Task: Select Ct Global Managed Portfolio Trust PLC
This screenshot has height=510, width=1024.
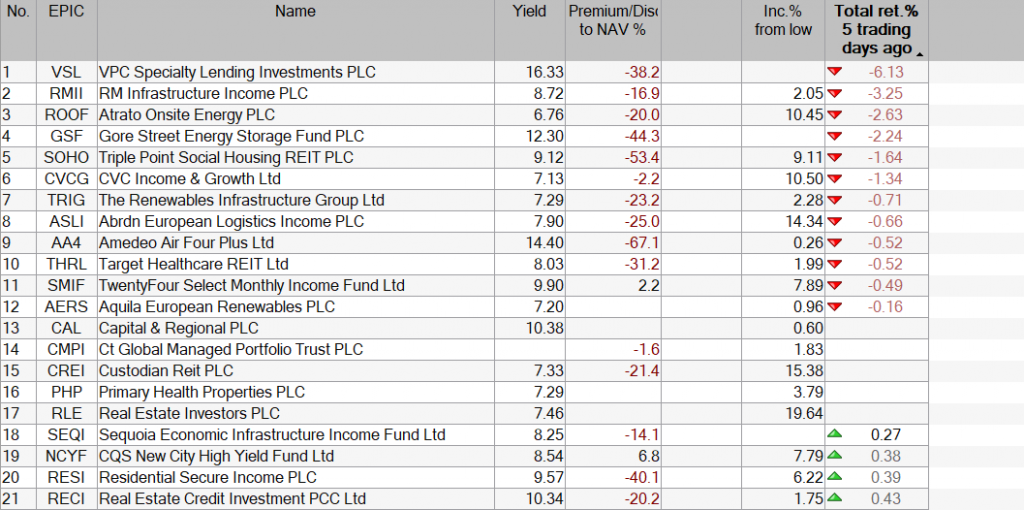Action: [x=231, y=349]
